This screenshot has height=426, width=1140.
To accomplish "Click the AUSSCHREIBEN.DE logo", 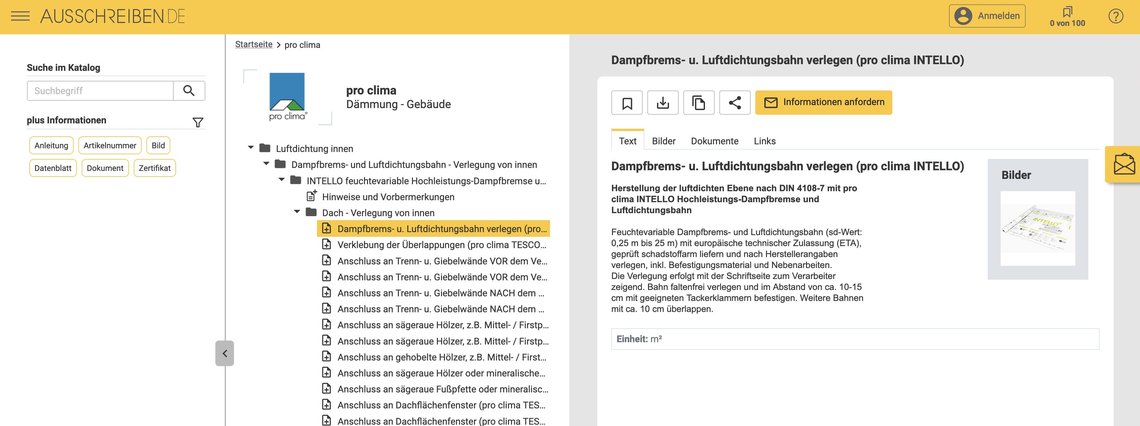I will click(113, 16).
